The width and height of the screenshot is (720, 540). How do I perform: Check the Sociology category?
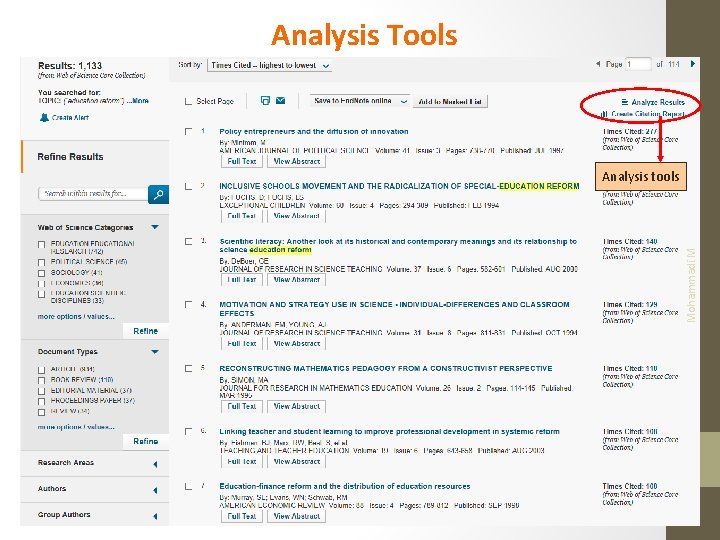click(x=41, y=273)
